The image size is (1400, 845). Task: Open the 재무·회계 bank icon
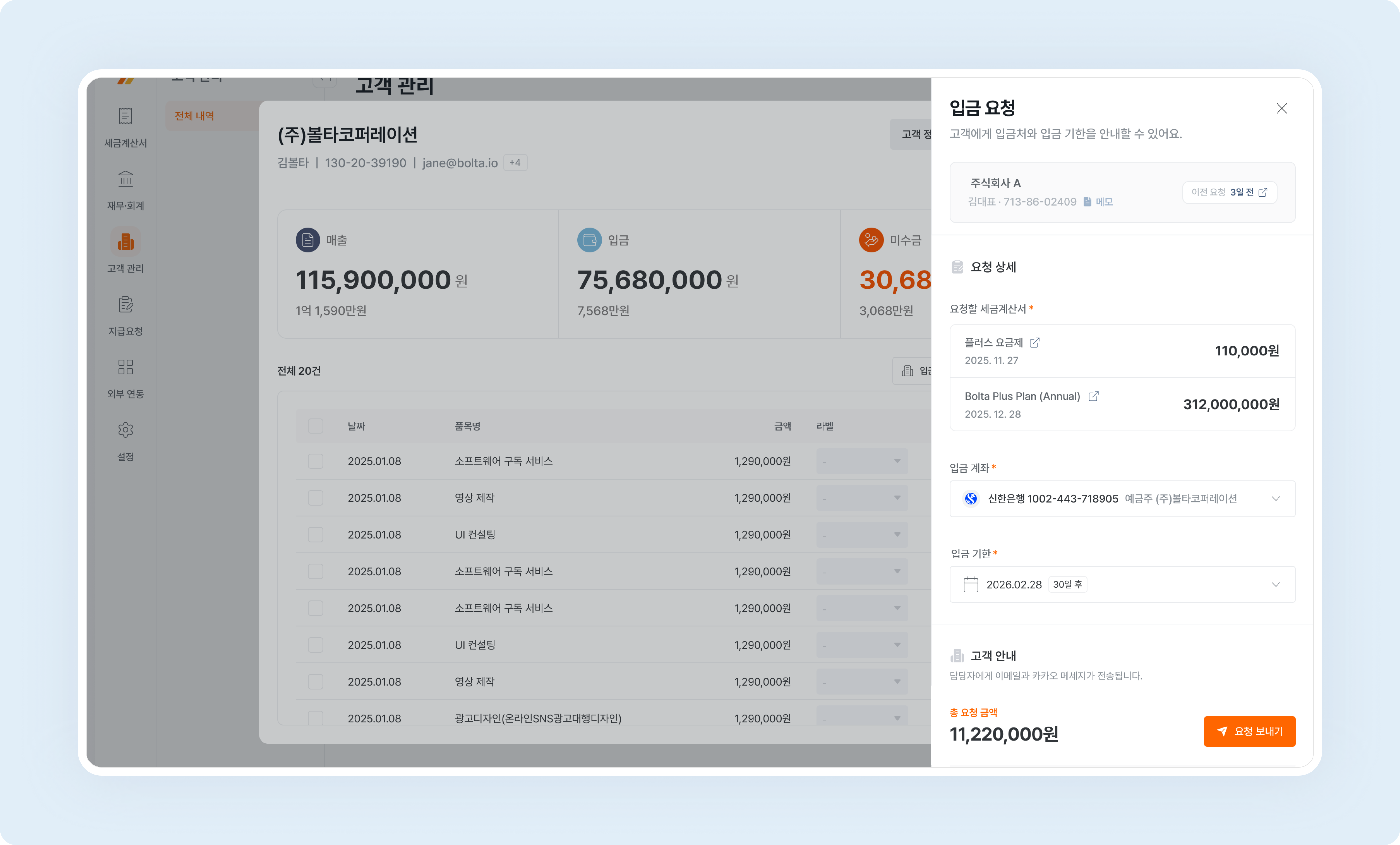tap(125, 180)
